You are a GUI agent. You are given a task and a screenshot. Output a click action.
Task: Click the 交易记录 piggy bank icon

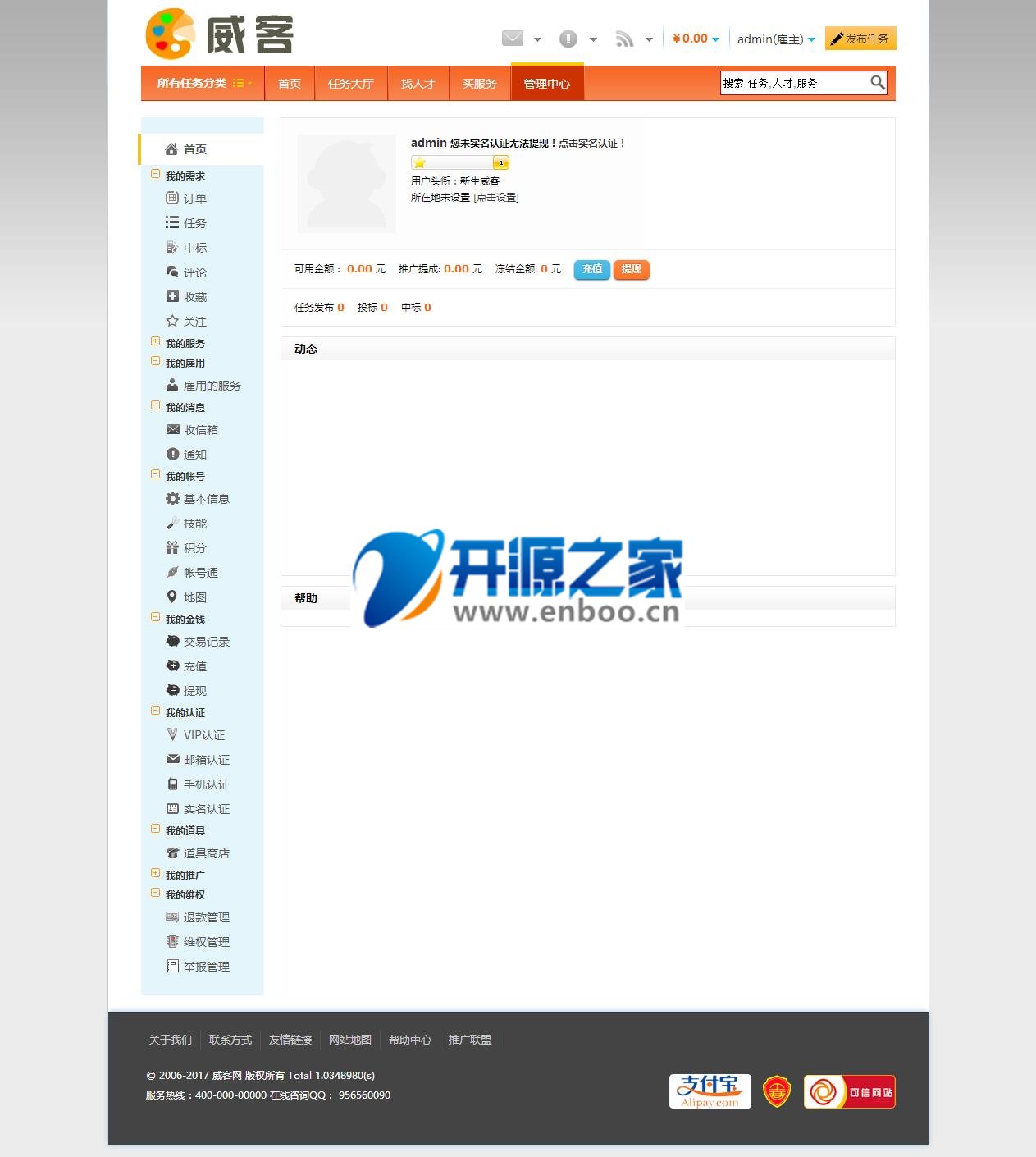point(172,641)
